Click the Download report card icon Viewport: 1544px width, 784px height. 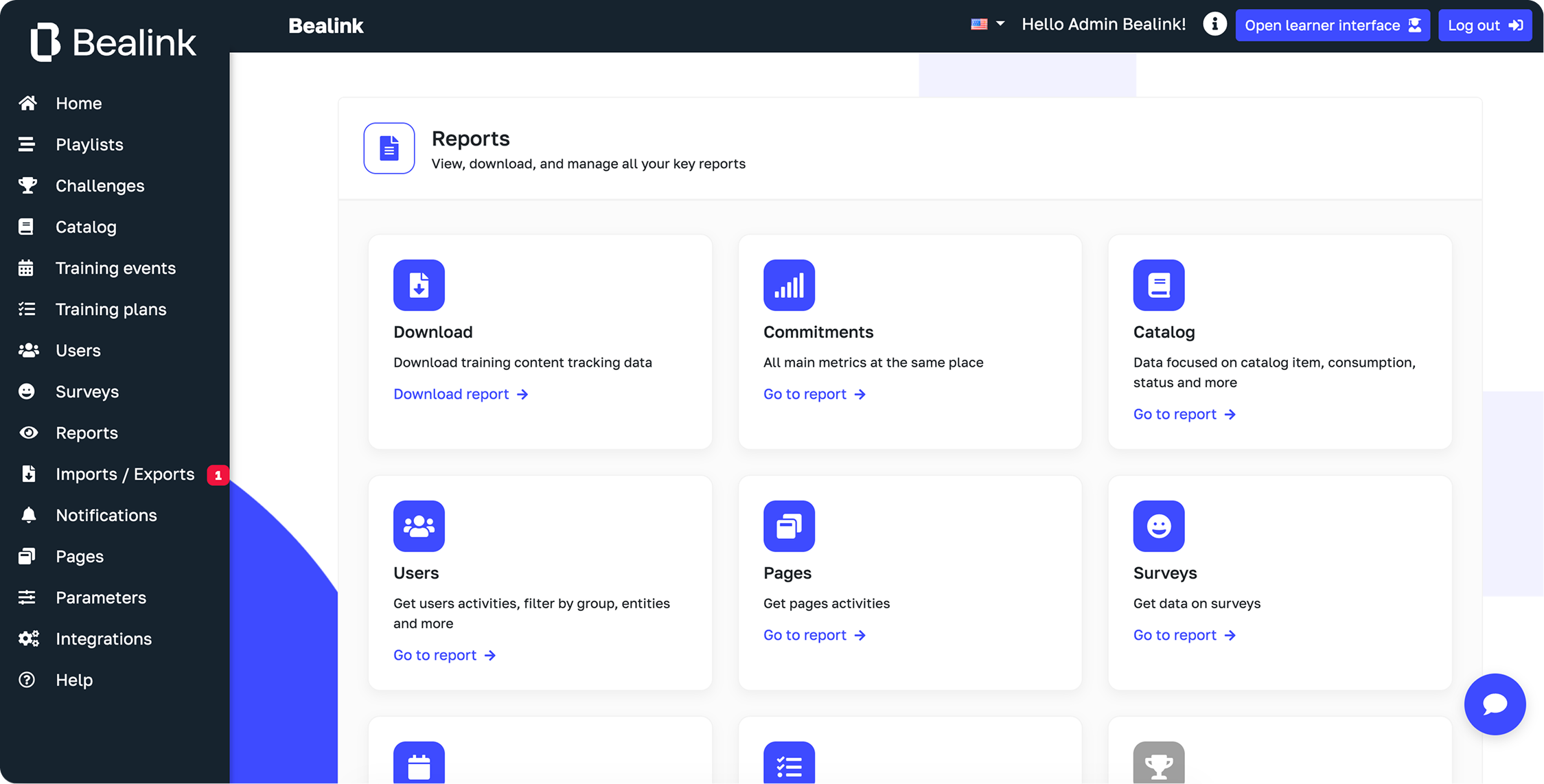click(419, 285)
